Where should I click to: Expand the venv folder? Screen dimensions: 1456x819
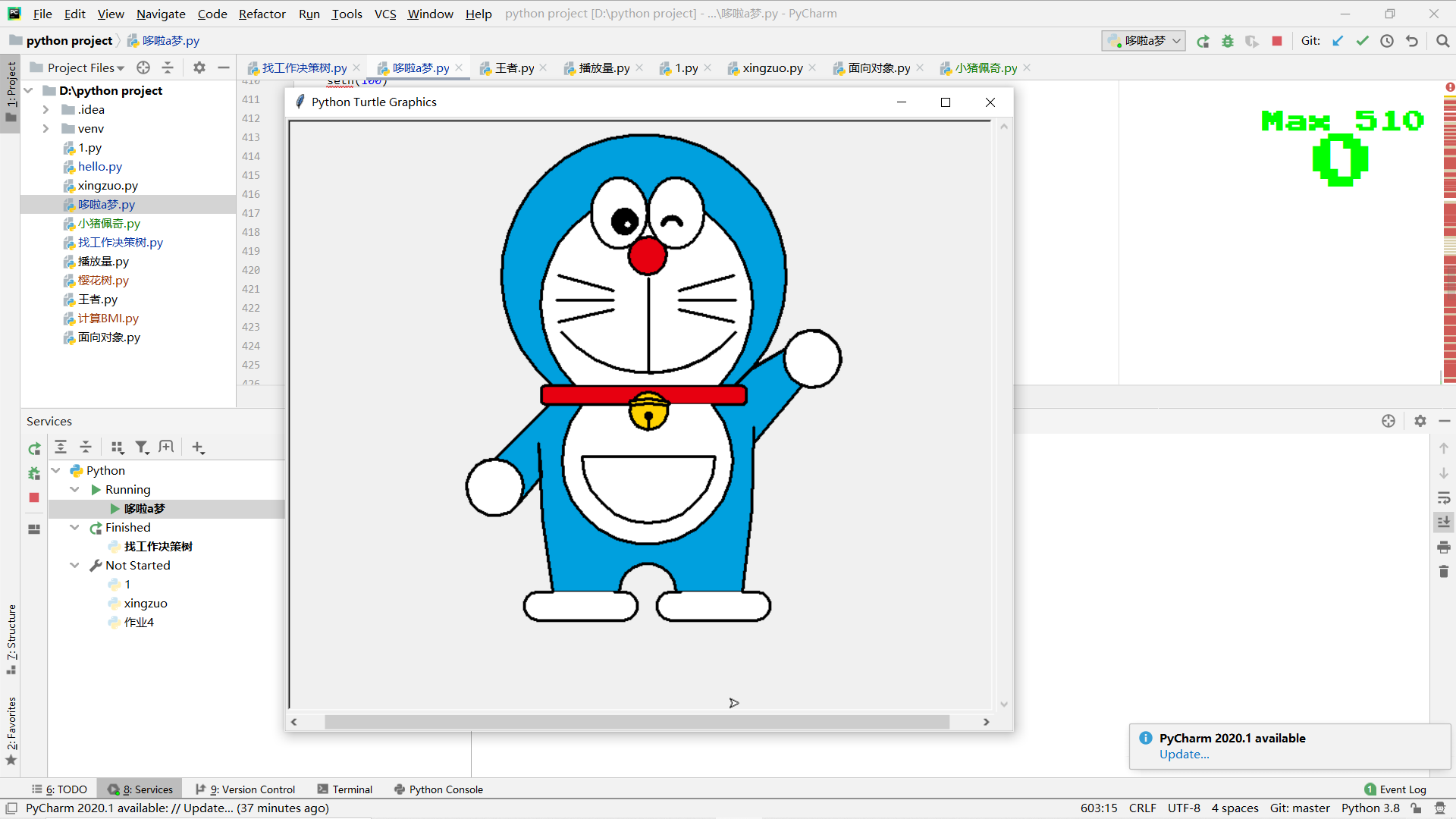tap(45, 129)
